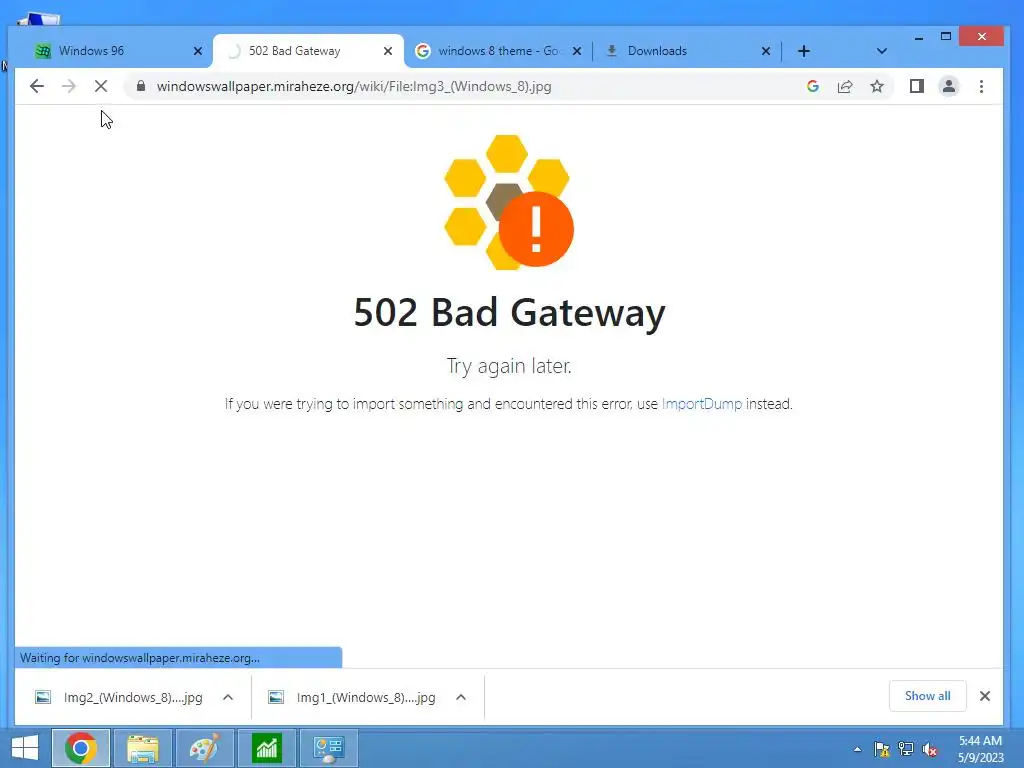Close the Windows 96 tab

[198, 51]
